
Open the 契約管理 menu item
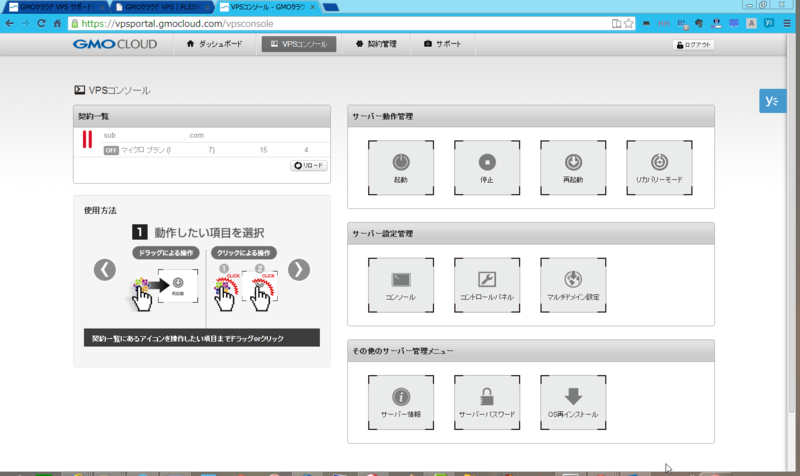(376, 44)
